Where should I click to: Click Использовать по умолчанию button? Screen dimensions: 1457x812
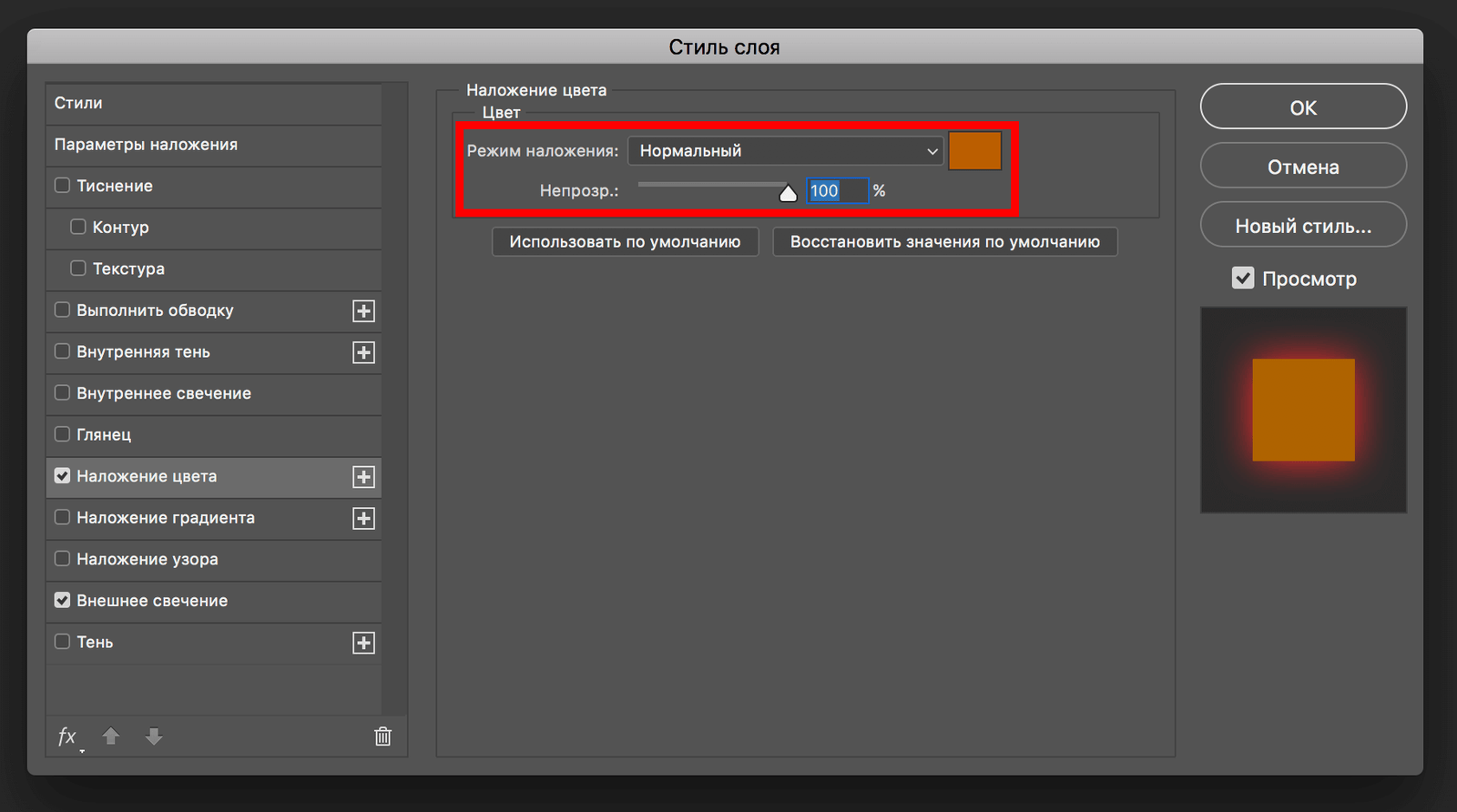point(625,242)
